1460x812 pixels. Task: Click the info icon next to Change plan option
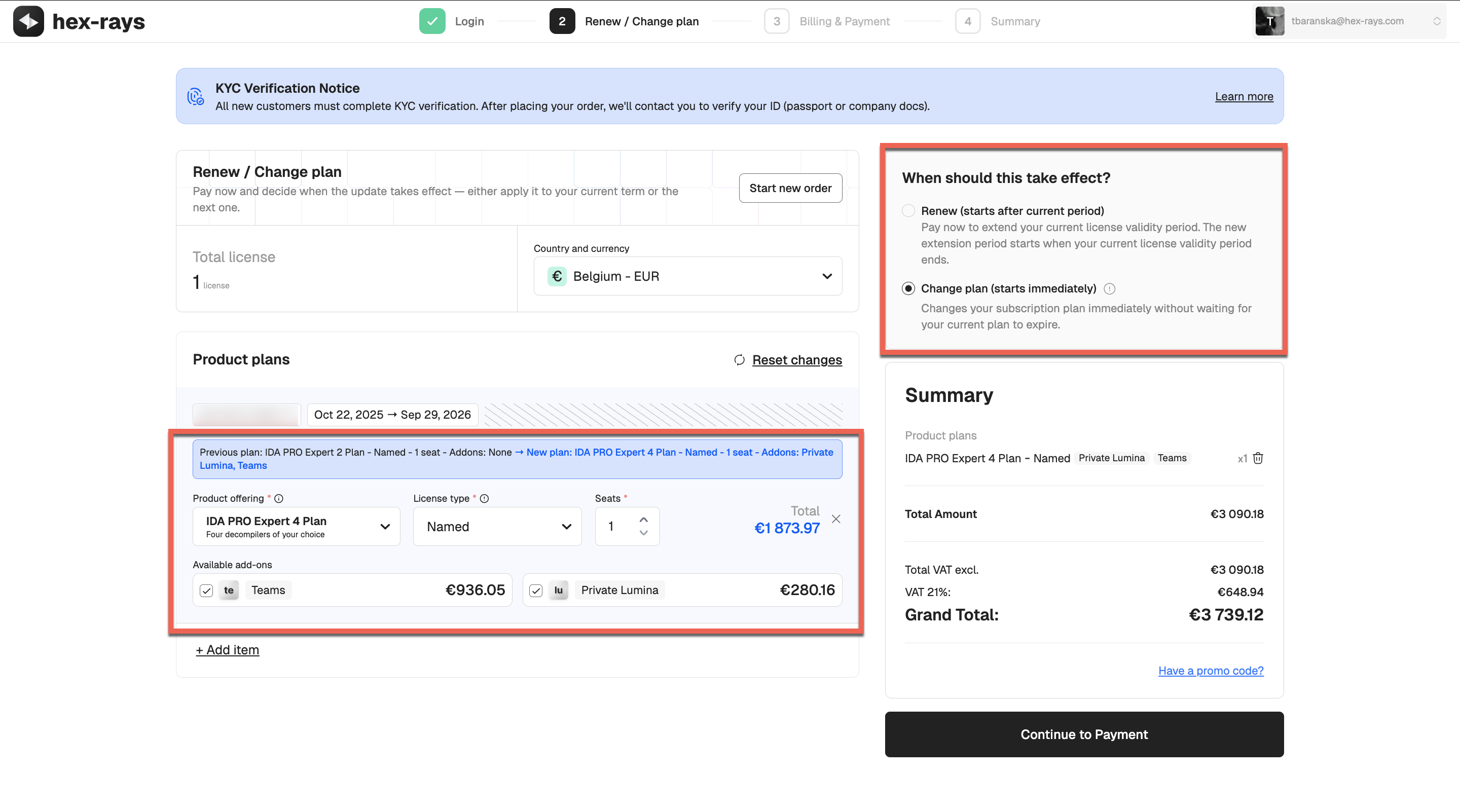1110,288
